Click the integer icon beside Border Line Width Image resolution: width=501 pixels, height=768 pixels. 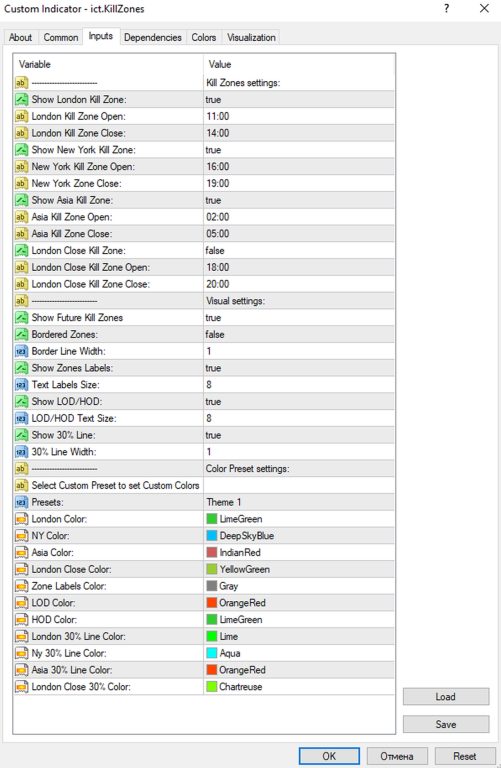click(x=22, y=351)
